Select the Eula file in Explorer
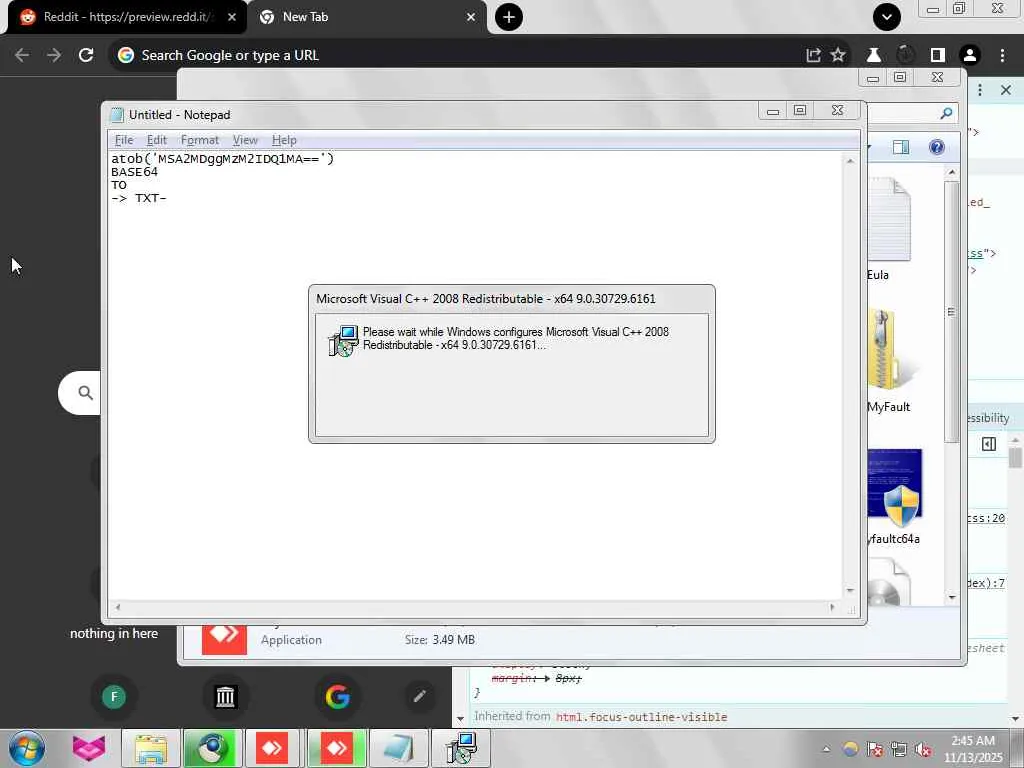The height and width of the screenshot is (768, 1024). pos(888,229)
